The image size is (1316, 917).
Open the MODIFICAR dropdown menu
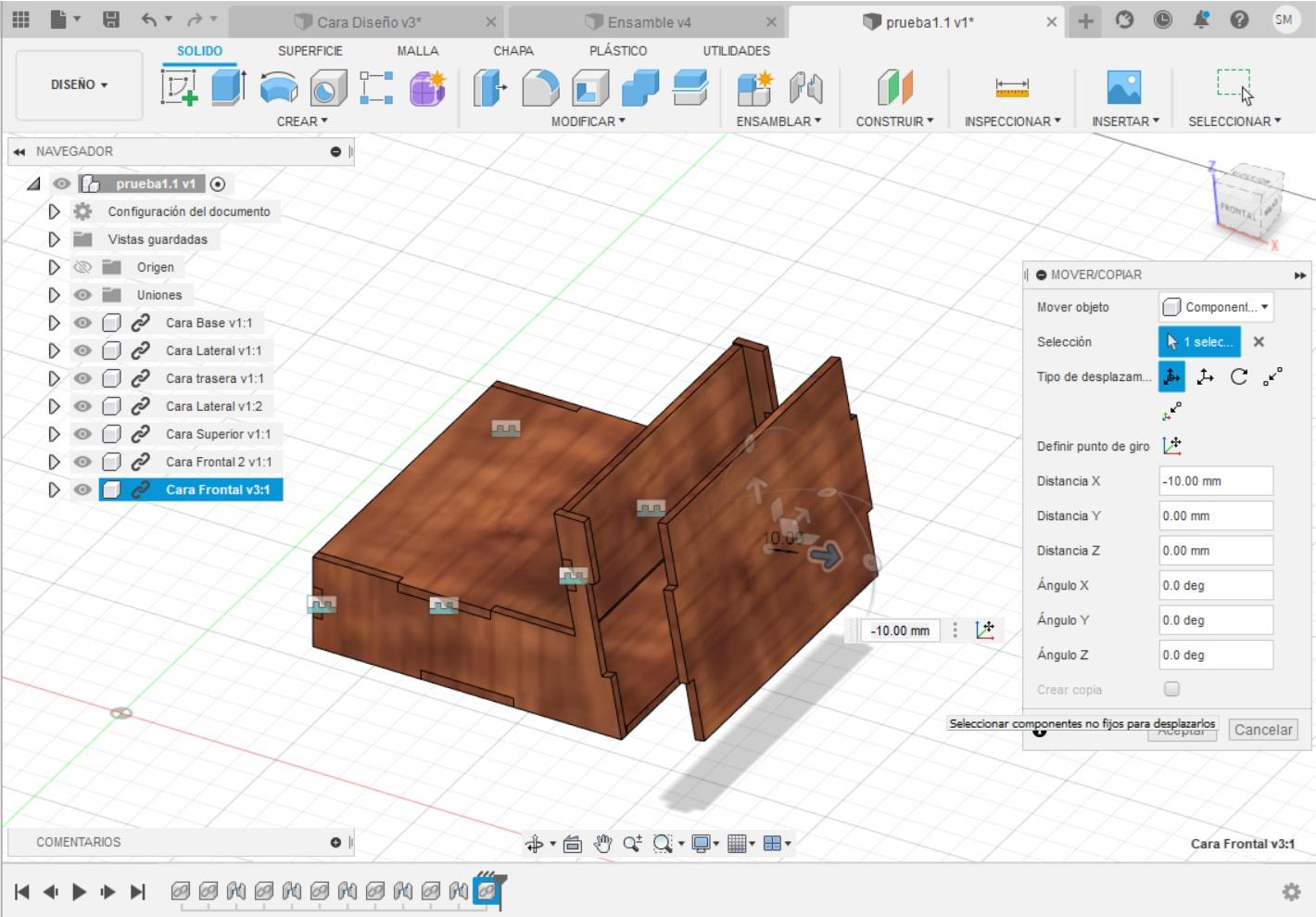tap(588, 121)
